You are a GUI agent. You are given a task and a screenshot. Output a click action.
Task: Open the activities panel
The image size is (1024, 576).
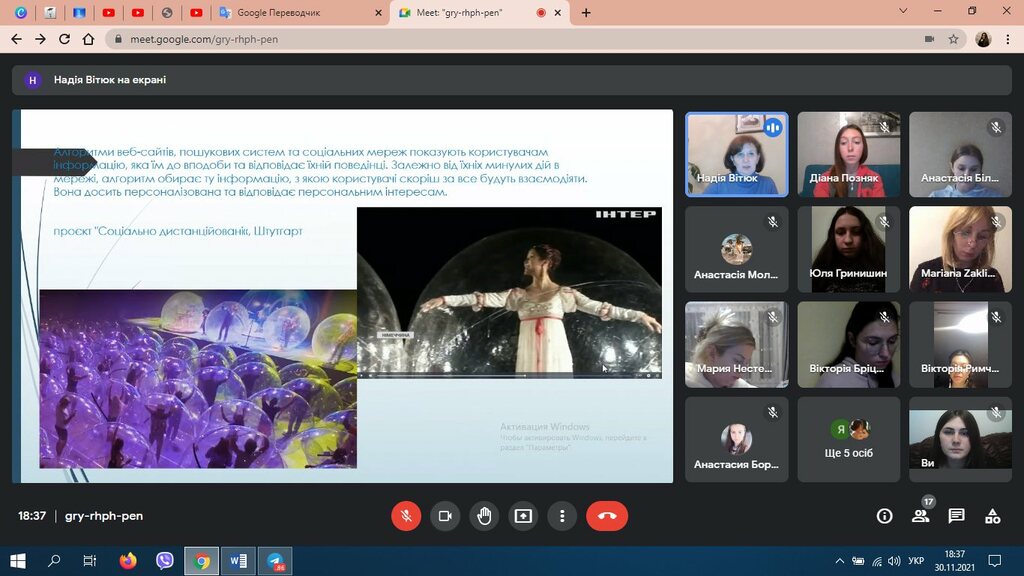pos(992,516)
